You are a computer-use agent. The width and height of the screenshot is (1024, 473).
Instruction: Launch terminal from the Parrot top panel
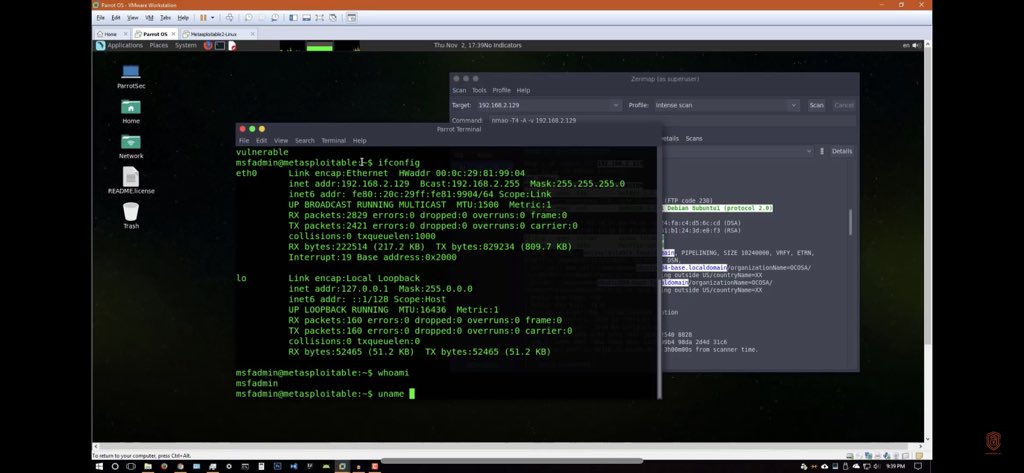pyautogui.click(x=220, y=45)
